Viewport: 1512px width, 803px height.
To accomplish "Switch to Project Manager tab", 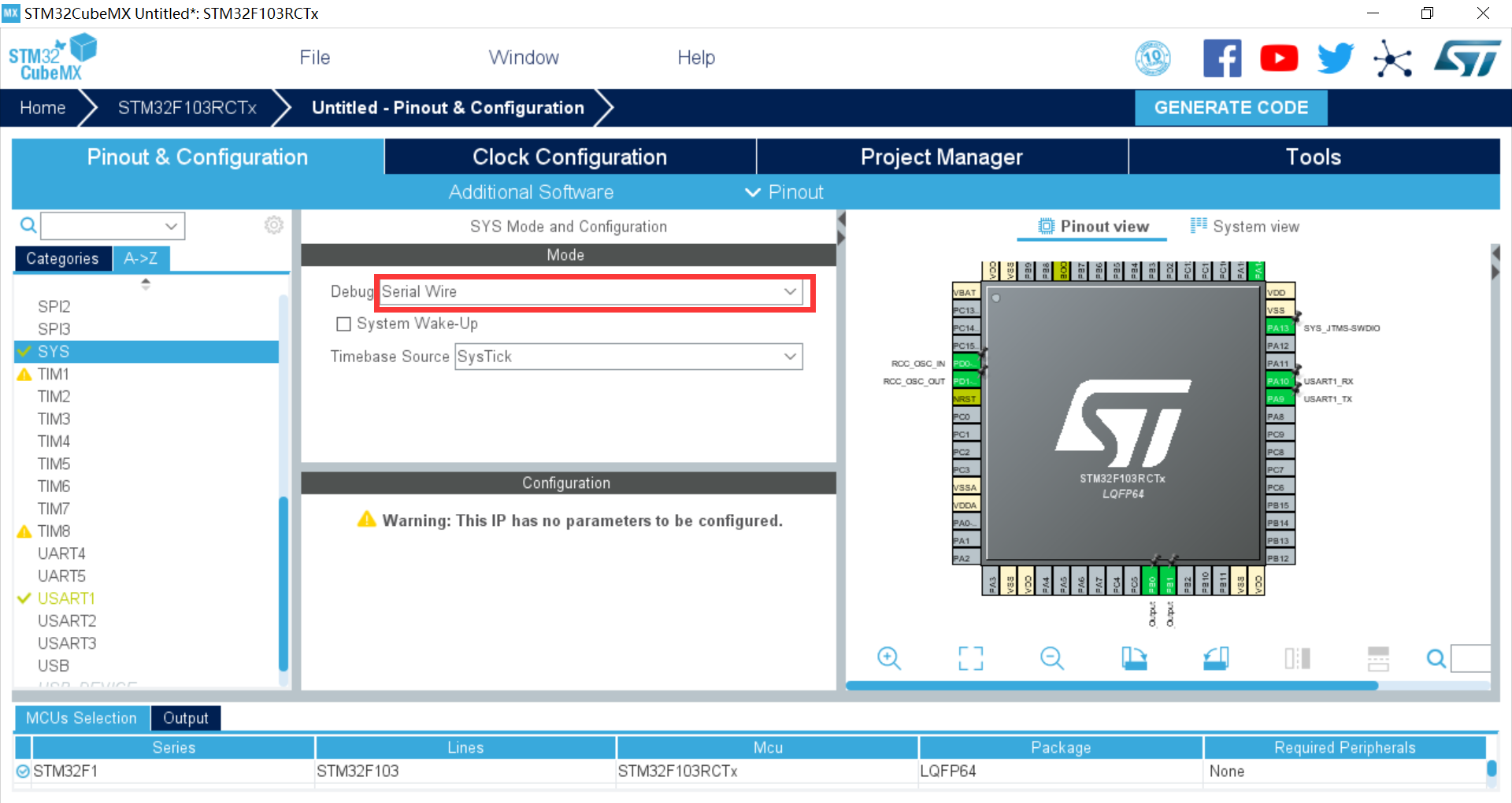I will click(x=942, y=157).
